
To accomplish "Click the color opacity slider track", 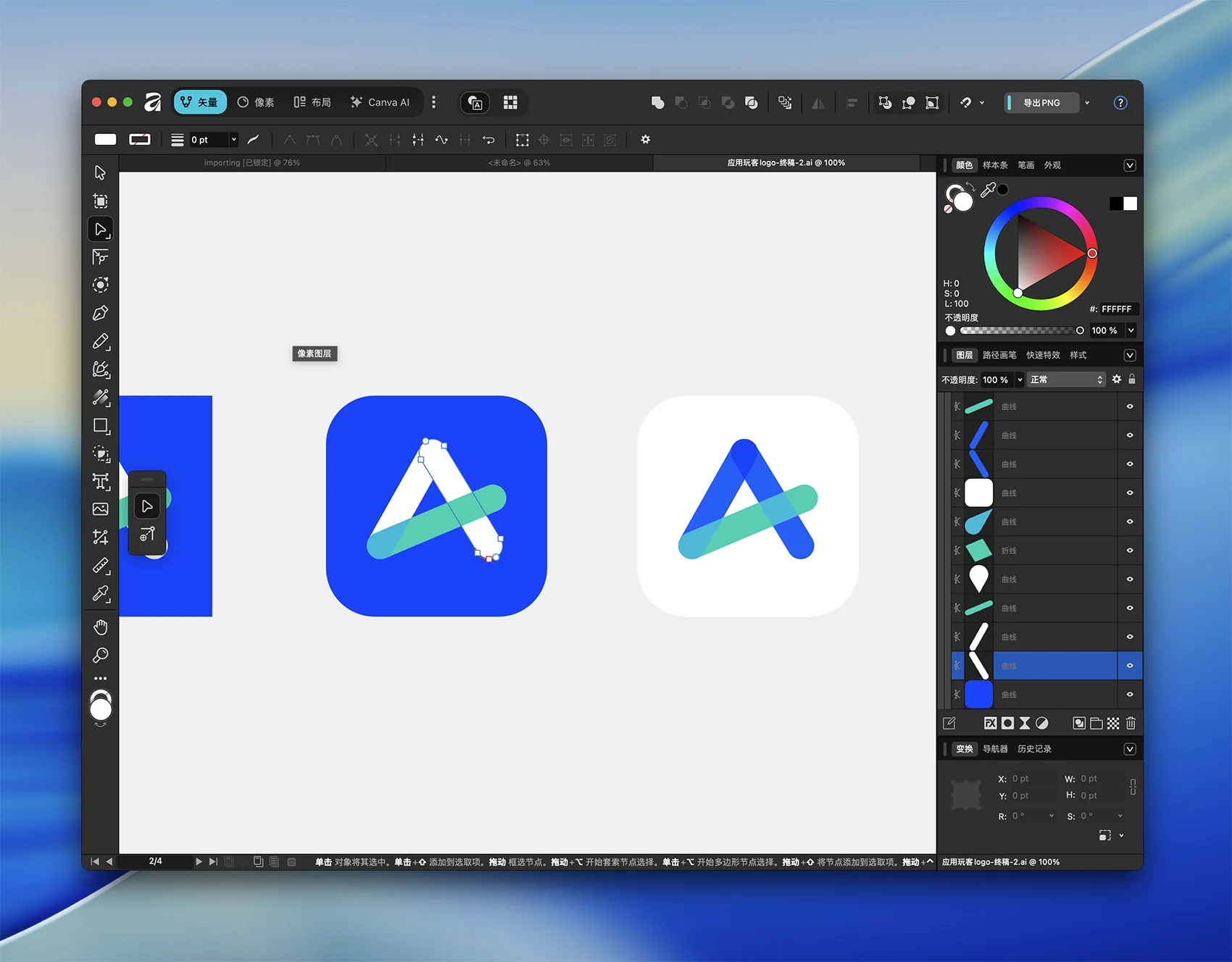I will [x=1022, y=330].
